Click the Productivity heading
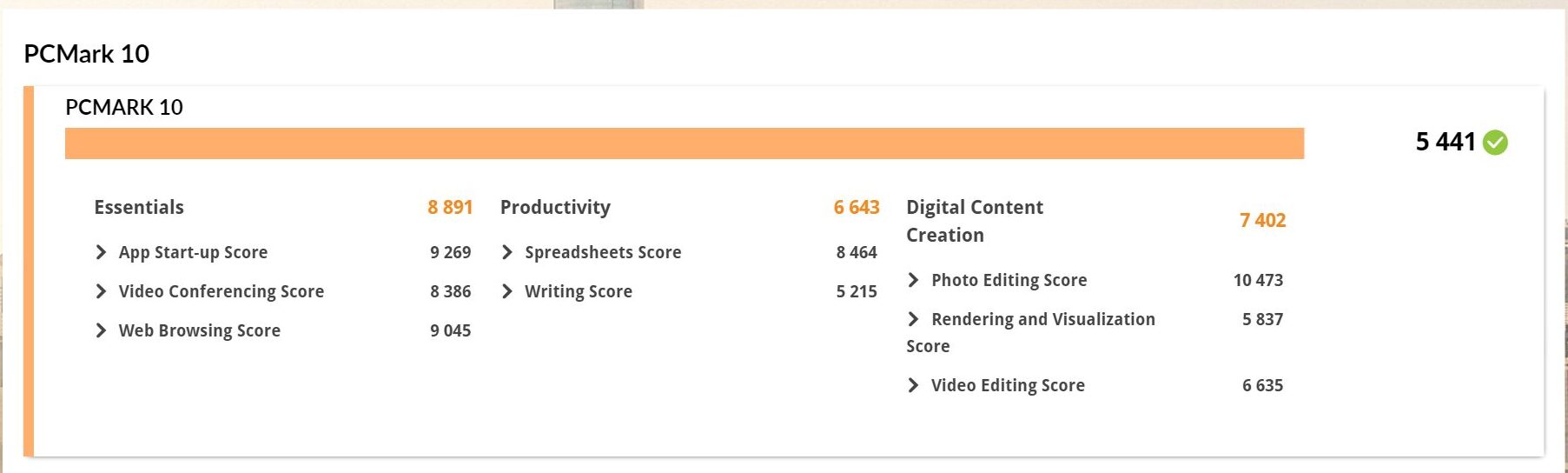Image resolution: width=1568 pixels, height=473 pixels. 555,207
